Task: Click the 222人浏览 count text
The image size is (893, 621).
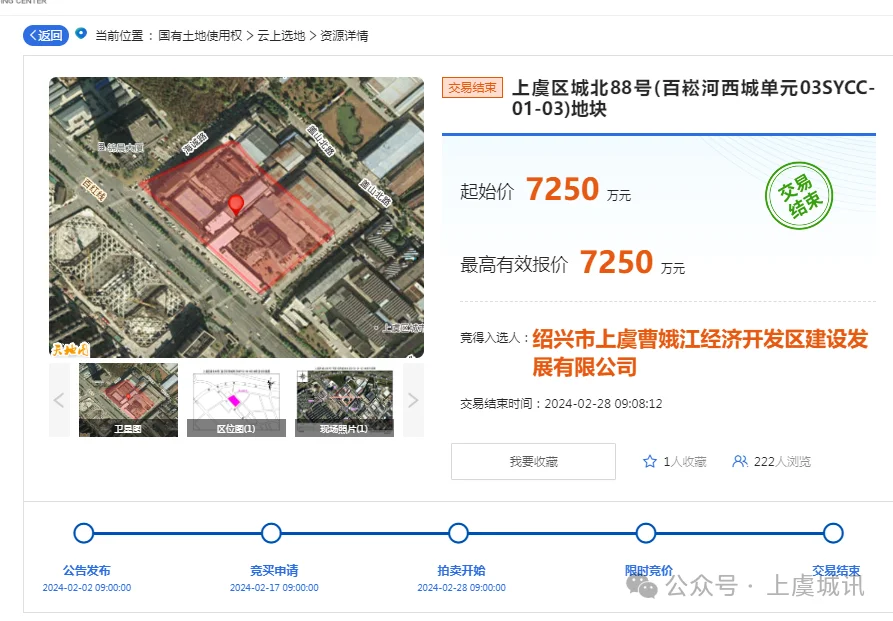Action: pos(783,462)
